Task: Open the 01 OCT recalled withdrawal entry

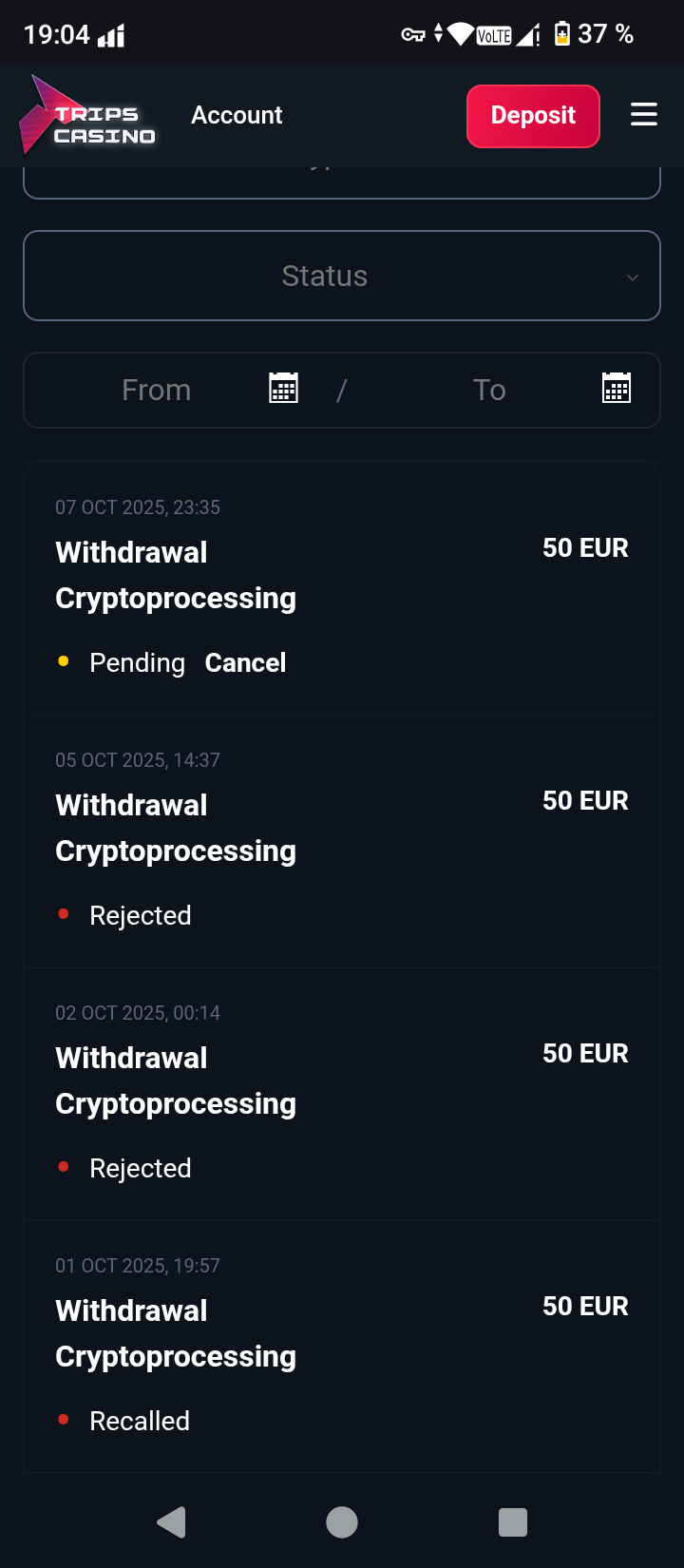Action: point(341,1347)
